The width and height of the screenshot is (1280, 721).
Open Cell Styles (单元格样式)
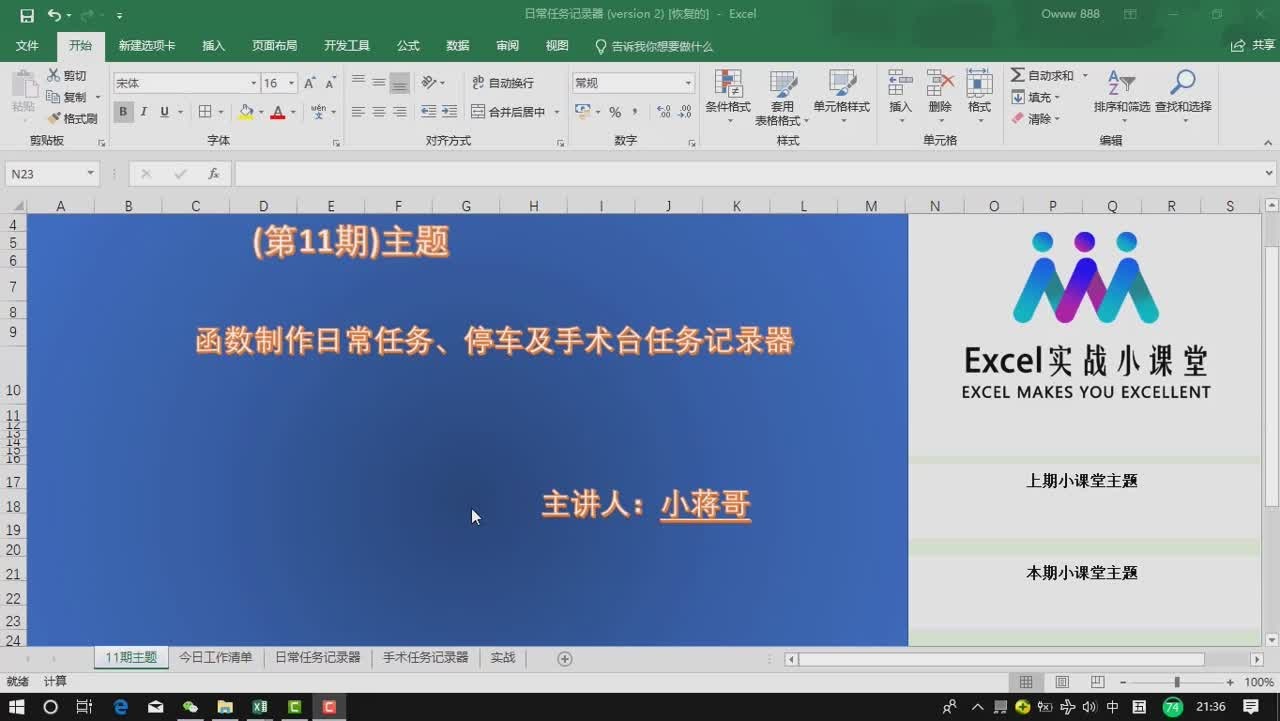coord(841,97)
